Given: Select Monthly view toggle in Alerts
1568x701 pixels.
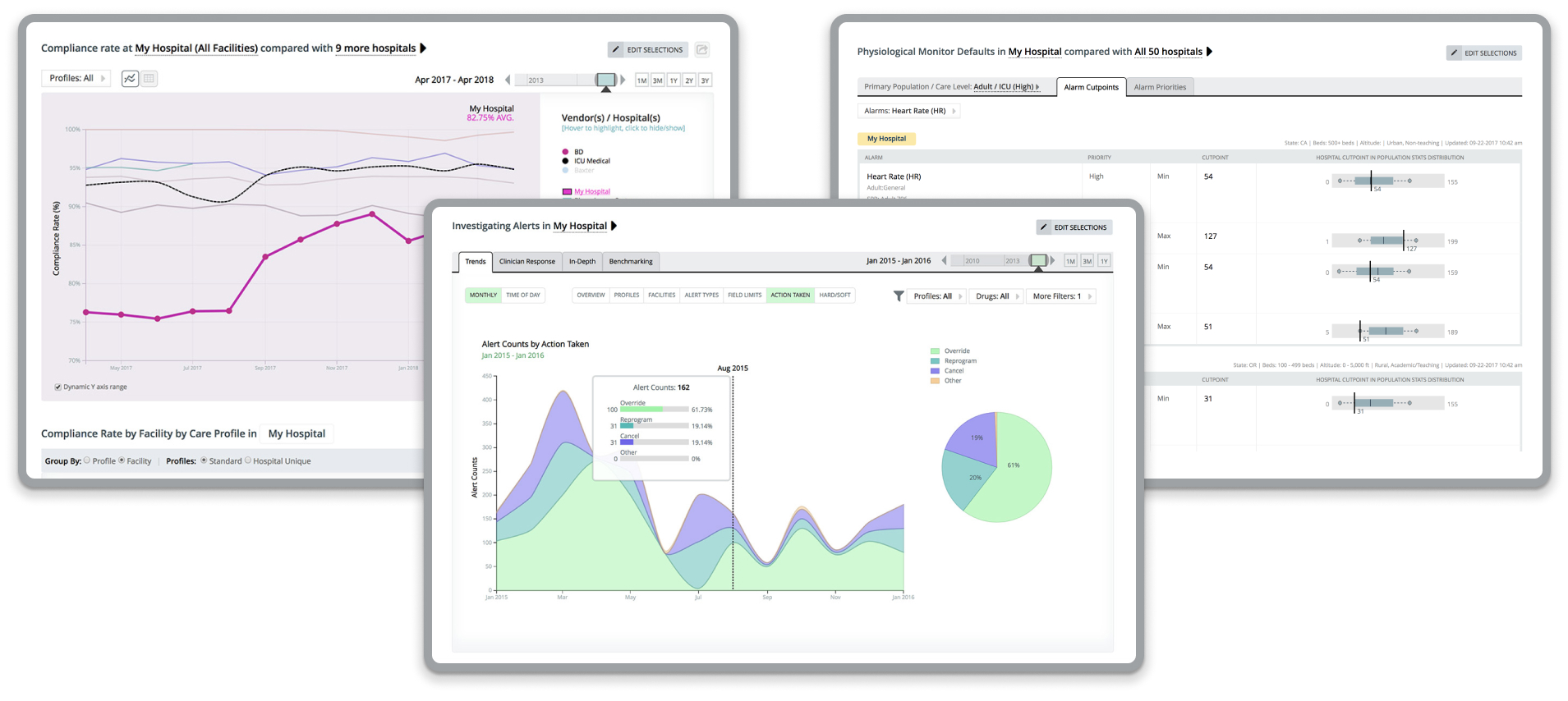Looking at the screenshot, I should (x=483, y=296).
